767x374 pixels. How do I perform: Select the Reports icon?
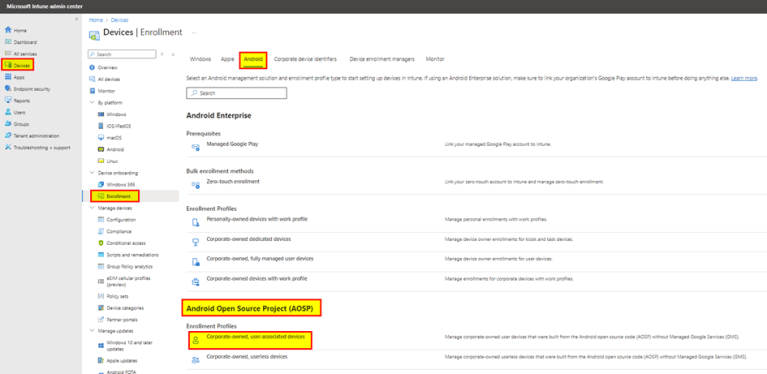pos(8,101)
